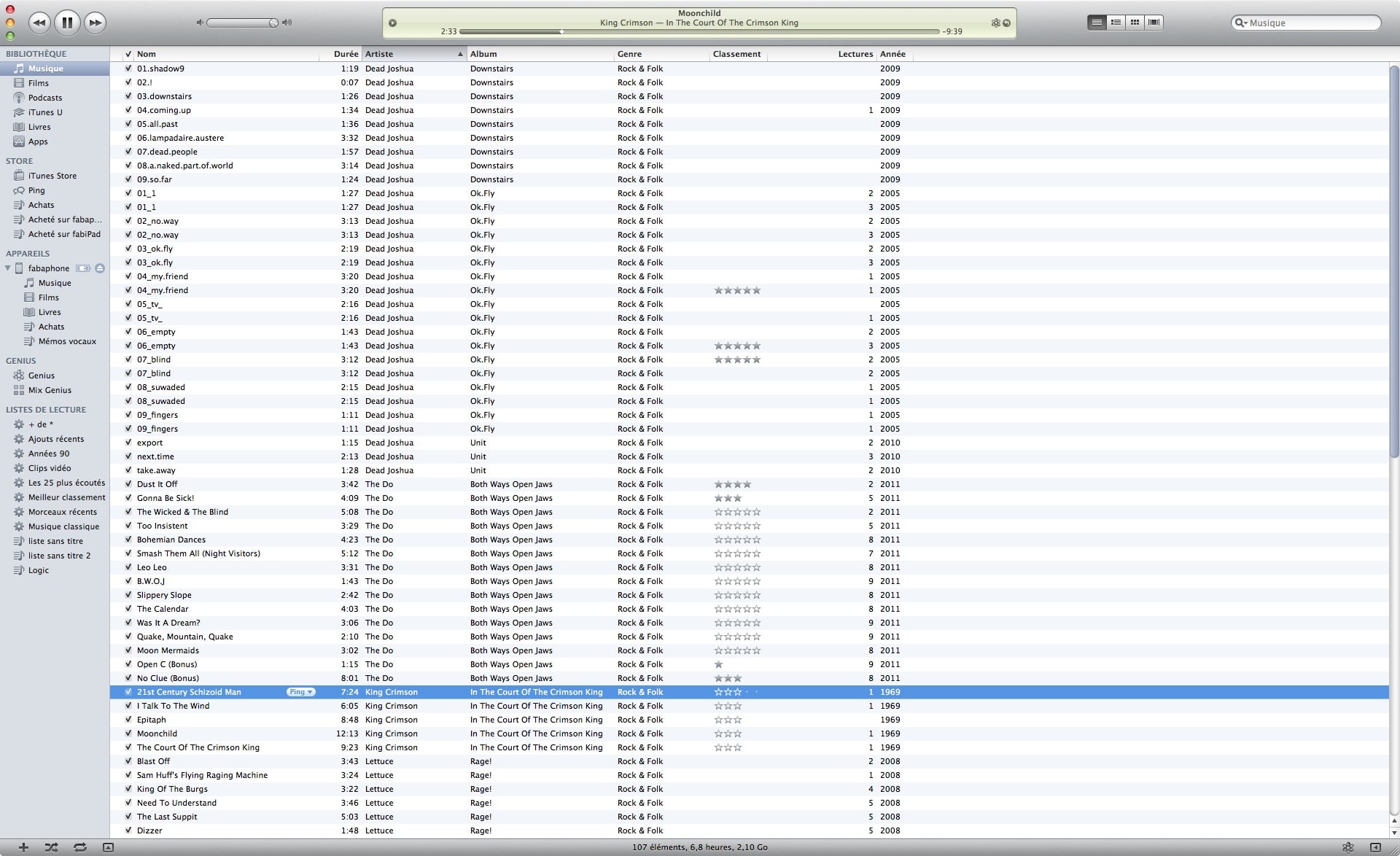This screenshot has width=1400, height=856.
Task: Sort by the Classement column header
Action: [738, 54]
